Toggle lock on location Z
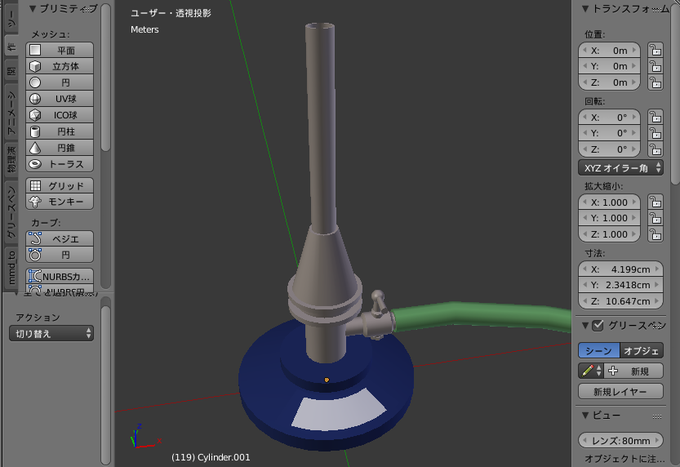This screenshot has height=467, width=680. point(655,82)
